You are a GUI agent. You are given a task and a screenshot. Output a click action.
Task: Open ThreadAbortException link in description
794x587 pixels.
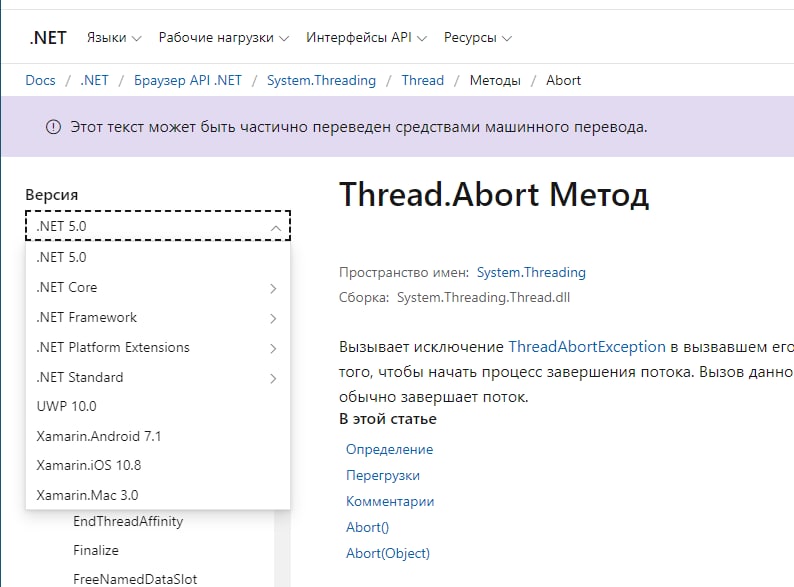point(587,347)
